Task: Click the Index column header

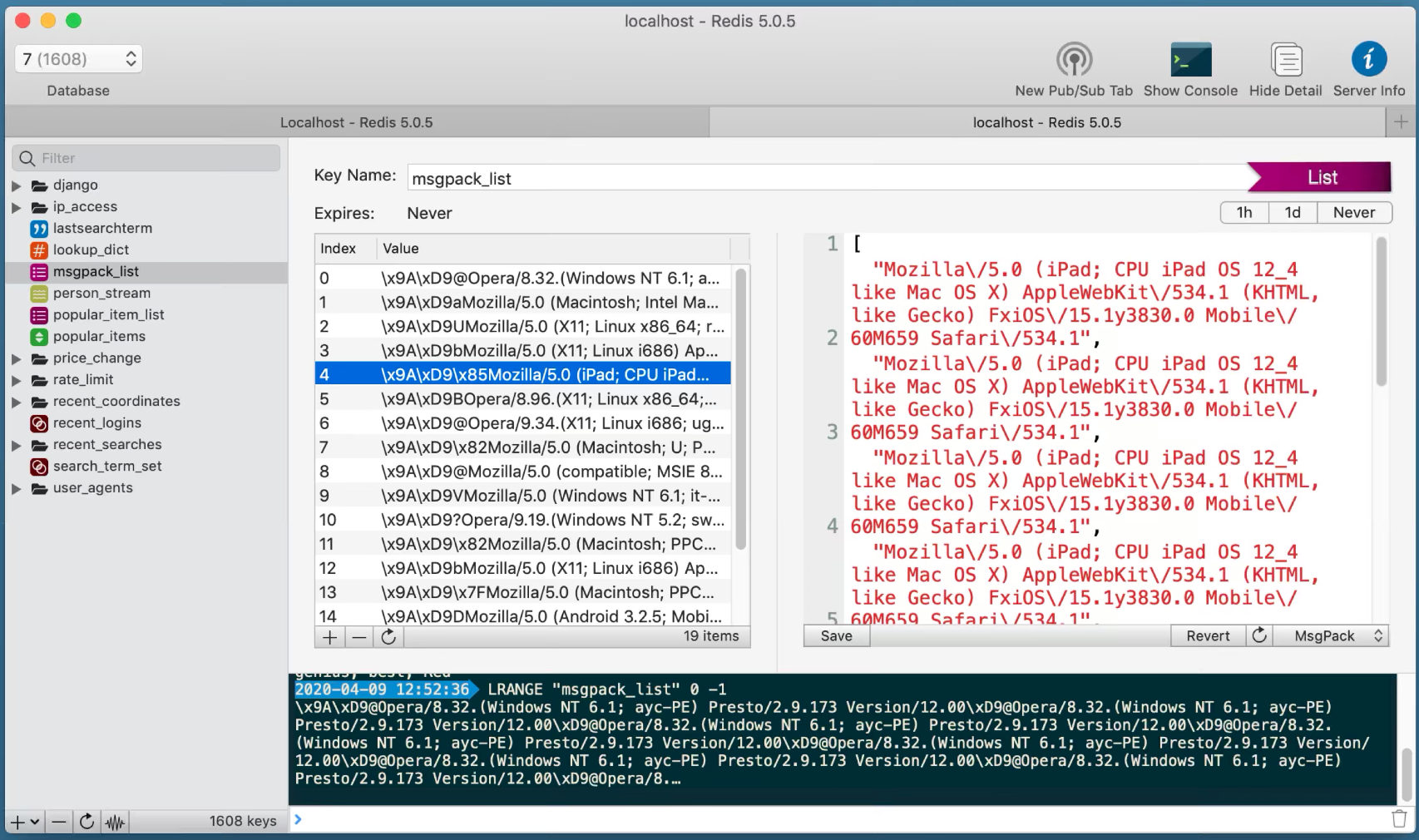Action: (x=345, y=249)
